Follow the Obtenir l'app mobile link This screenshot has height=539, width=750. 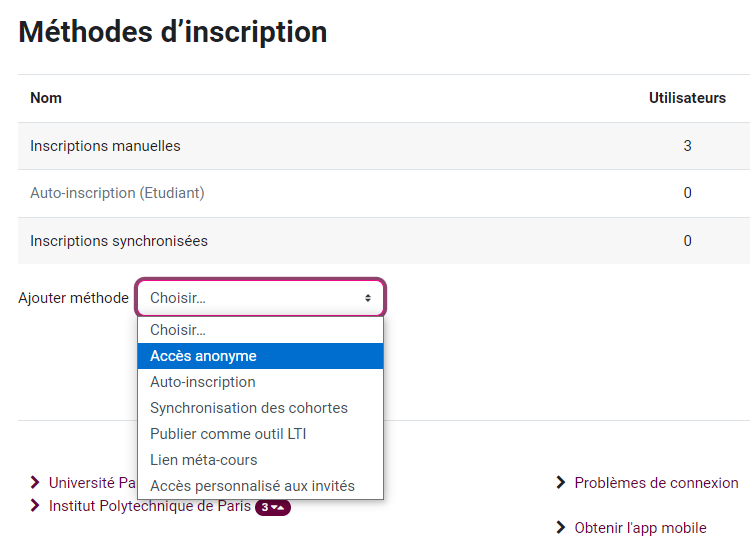(x=640, y=528)
